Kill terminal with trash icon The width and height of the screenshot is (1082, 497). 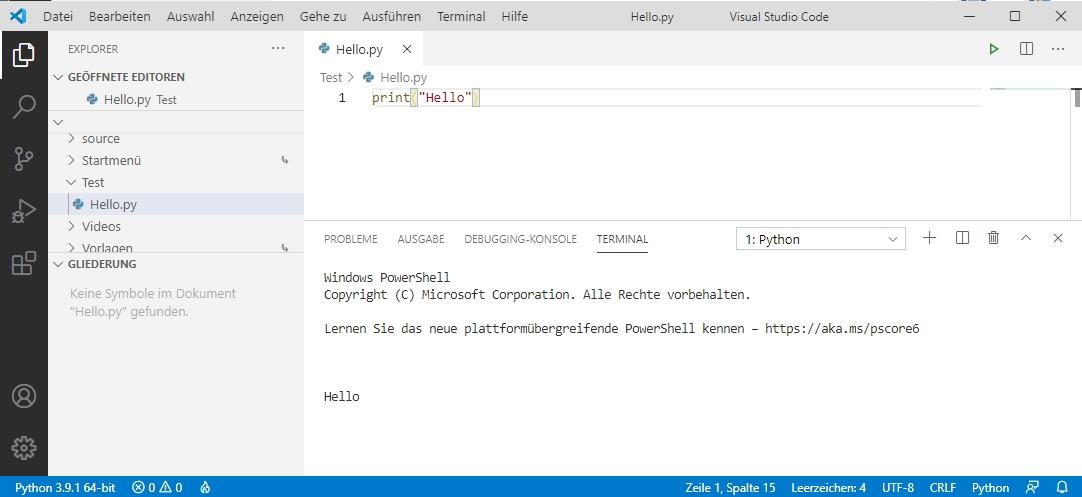tap(994, 238)
